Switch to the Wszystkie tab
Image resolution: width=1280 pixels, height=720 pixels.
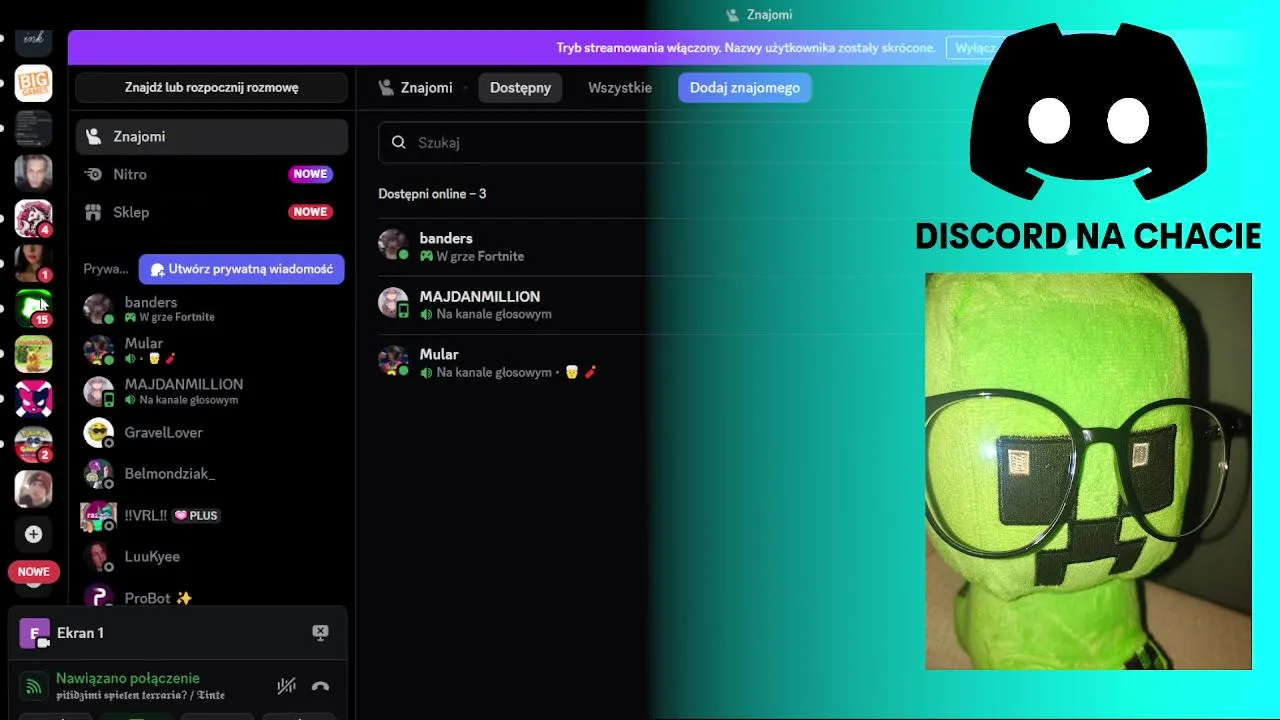coord(620,87)
